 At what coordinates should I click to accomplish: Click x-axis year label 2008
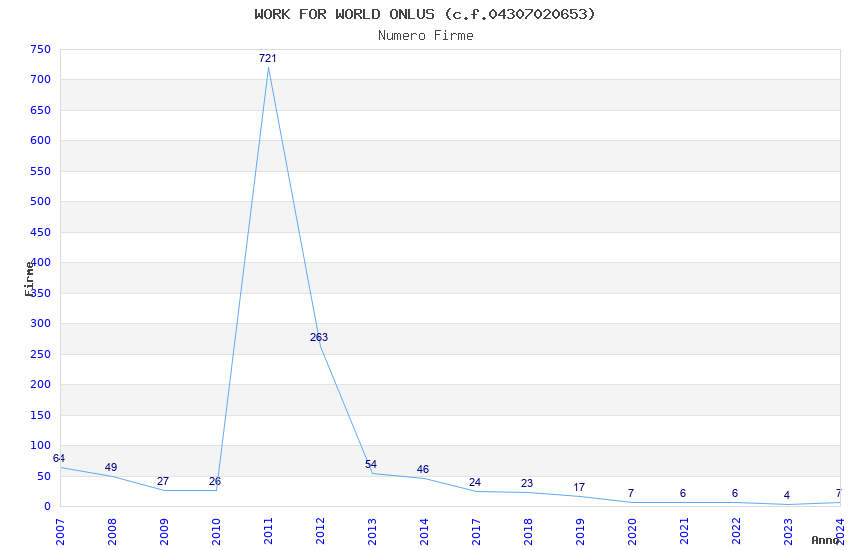(112, 532)
